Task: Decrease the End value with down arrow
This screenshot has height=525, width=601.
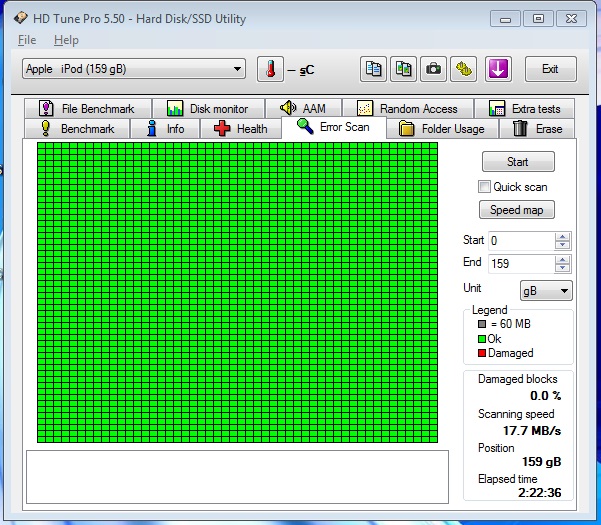Action: pyautogui.click(x=563, y=268)
